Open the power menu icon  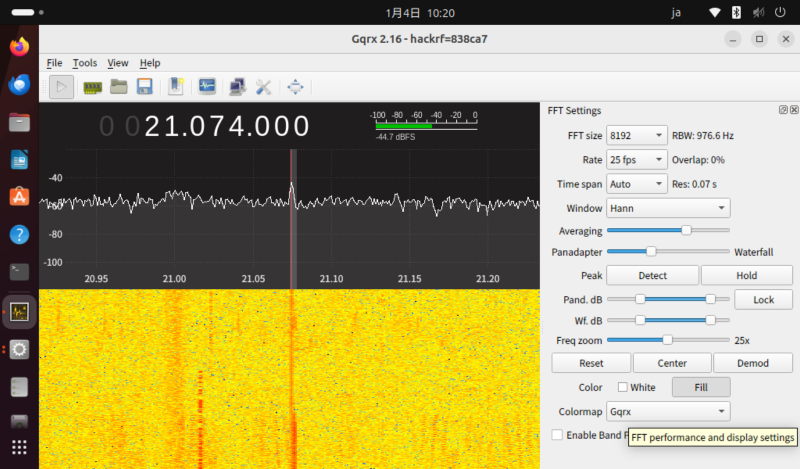[780, 12]
